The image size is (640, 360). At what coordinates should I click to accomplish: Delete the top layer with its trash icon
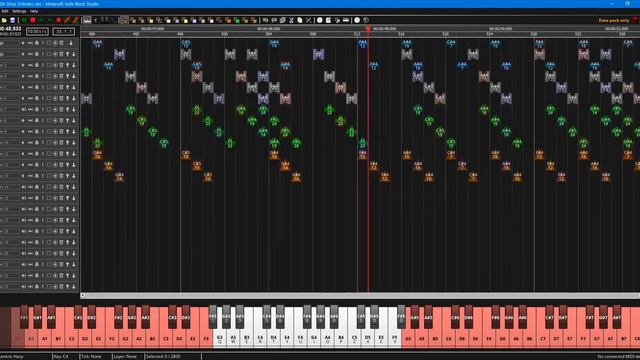point(61,43)
